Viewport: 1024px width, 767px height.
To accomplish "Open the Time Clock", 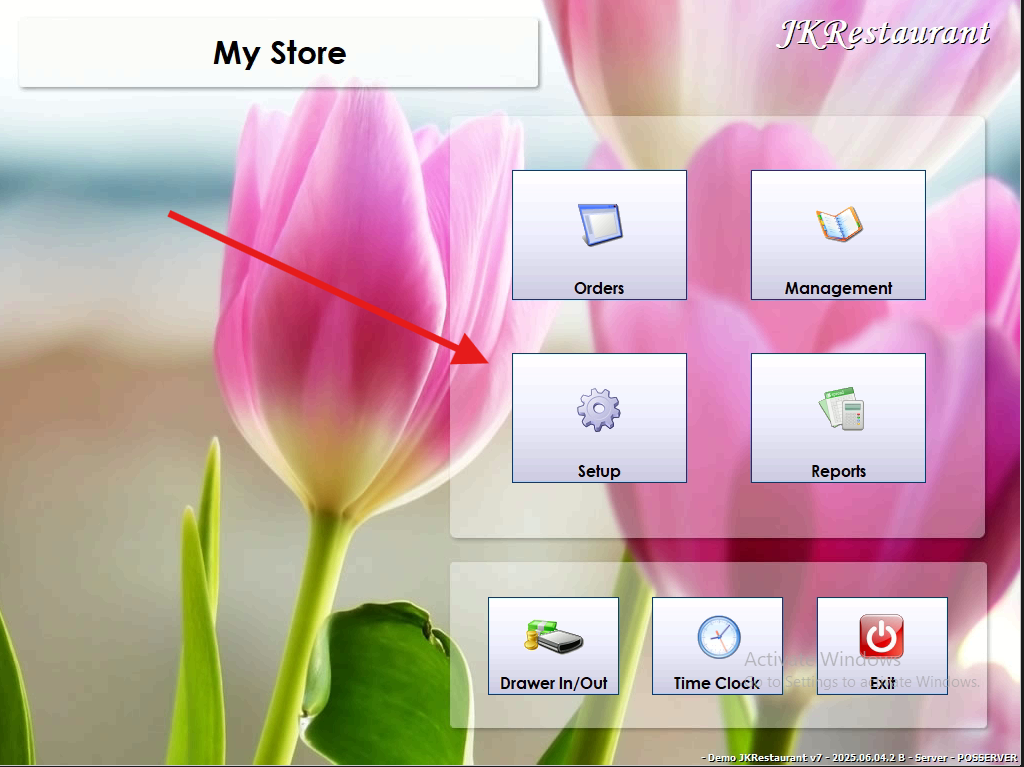I will tap(717, 645).
